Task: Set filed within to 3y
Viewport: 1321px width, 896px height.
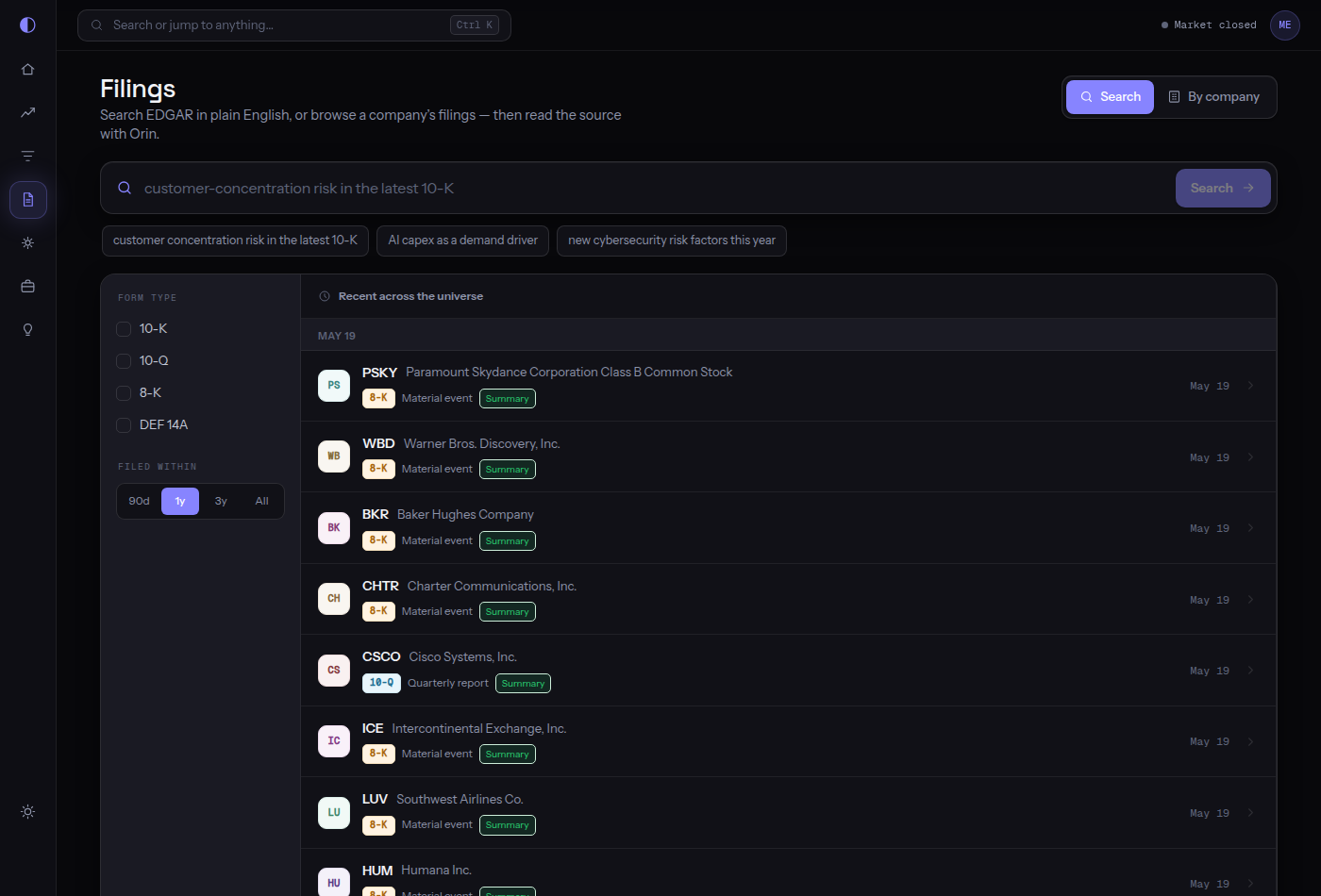Action: (221, 501)
